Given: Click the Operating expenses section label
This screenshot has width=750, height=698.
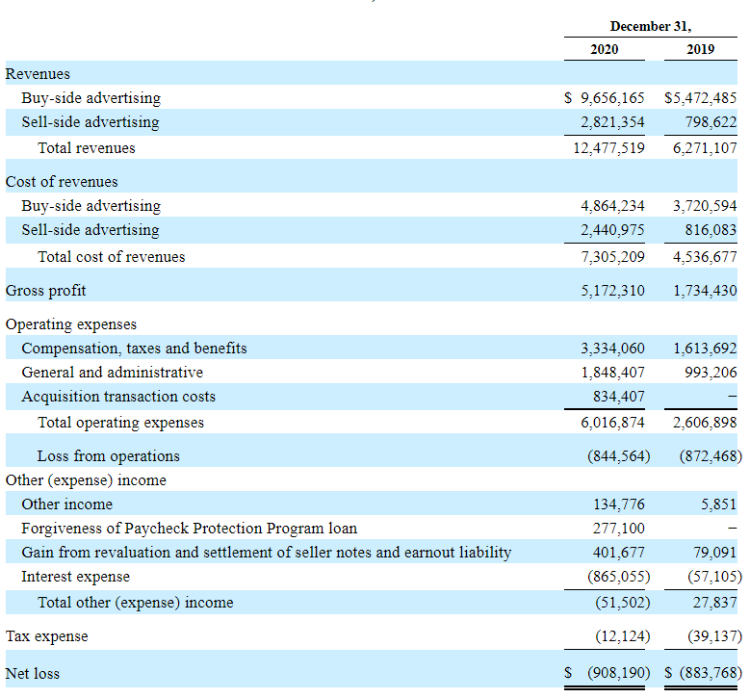Looking at the screenshot, I should (71, 324).
